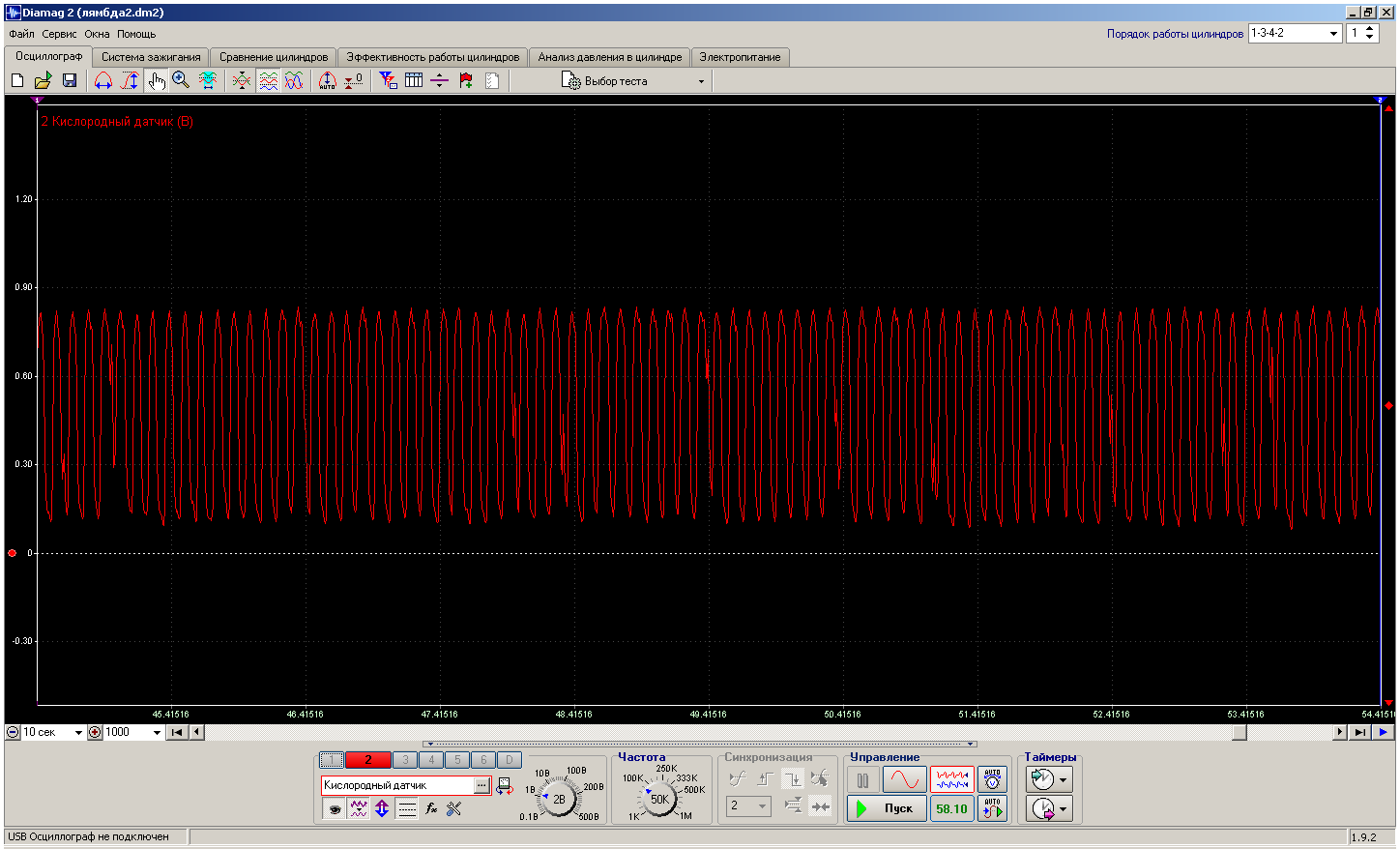The height and width of the screenshot is (849, 1400).
Task: Select active channel 2 button
Action: tap(367, 760)
